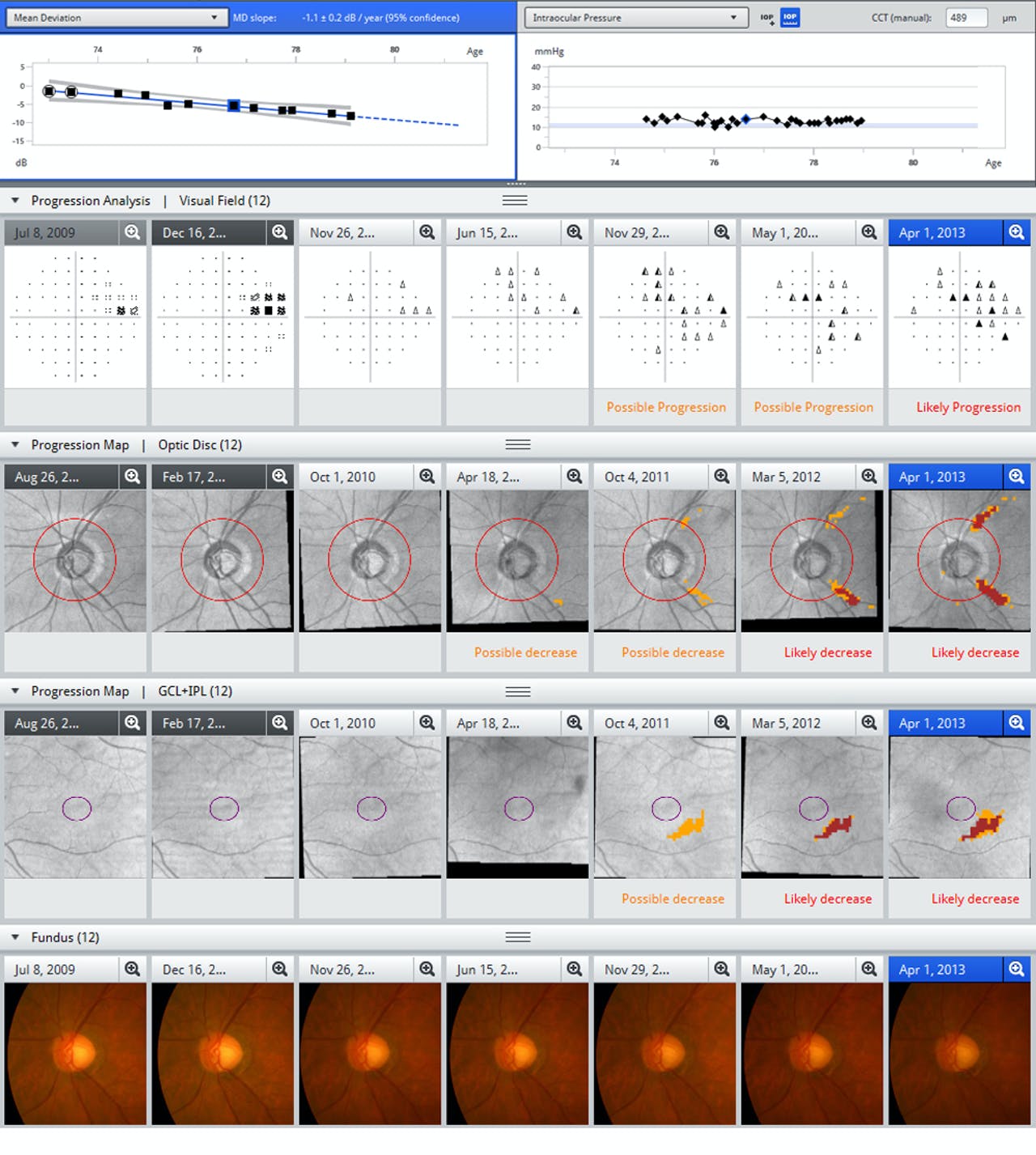
Task: Zoom into Jul 8, 2009 visual field
Action: [x=132, y=233]
